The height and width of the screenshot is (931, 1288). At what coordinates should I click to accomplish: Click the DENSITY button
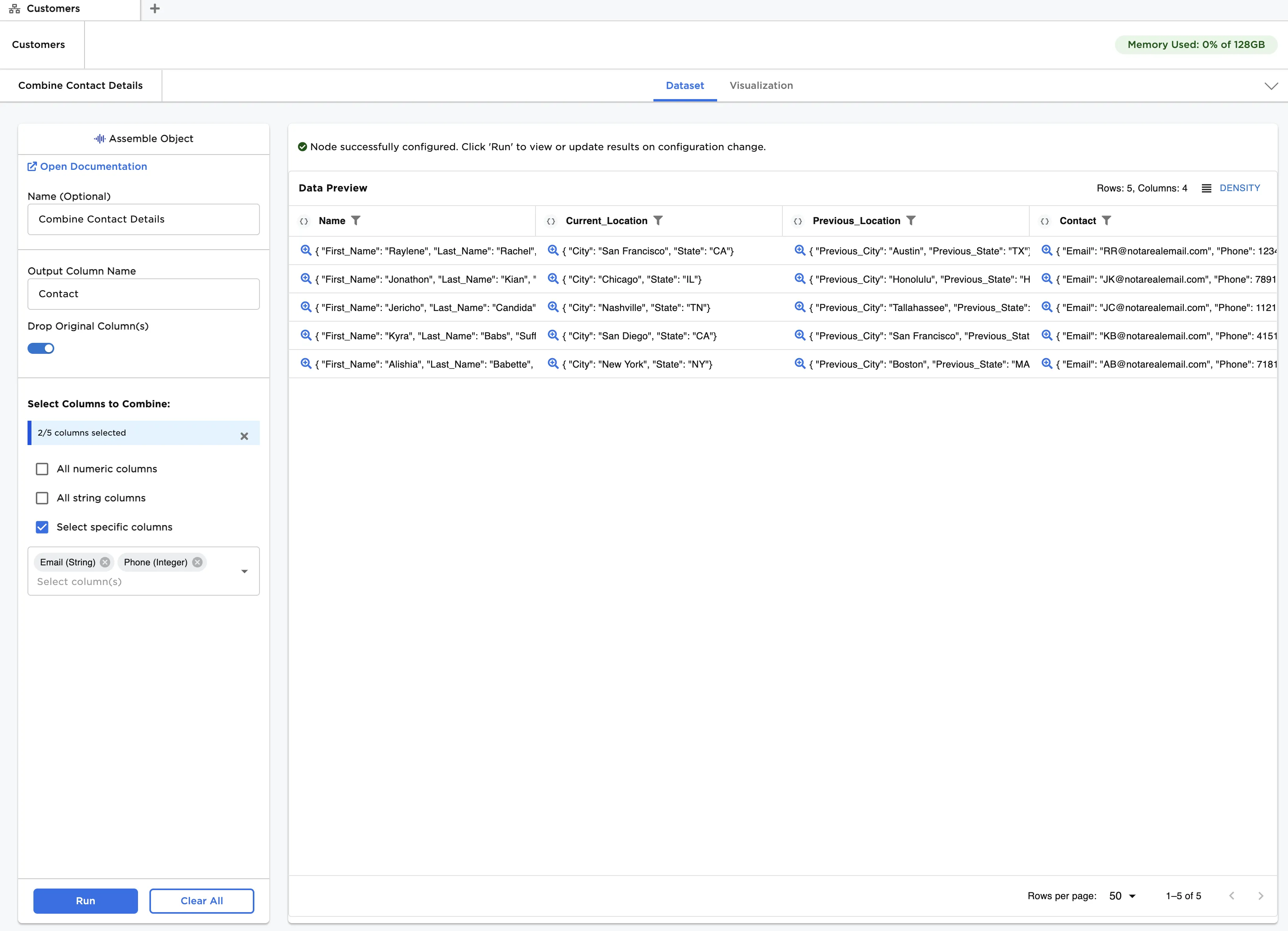[x=1231, y=188]
